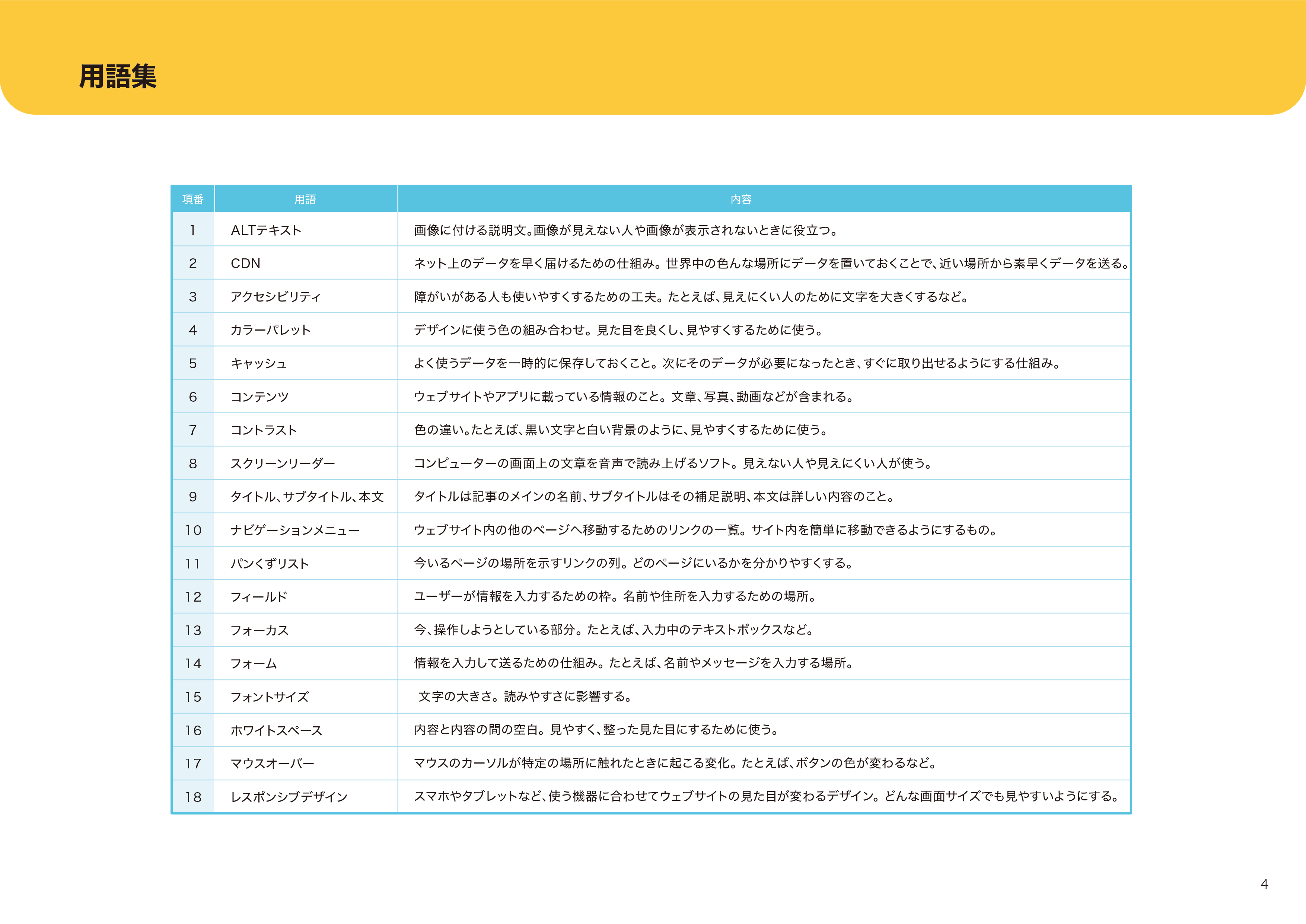Select the term パンくずリスト
The width and height of the screenshot is (1306, 924).
tap(270, 564)
